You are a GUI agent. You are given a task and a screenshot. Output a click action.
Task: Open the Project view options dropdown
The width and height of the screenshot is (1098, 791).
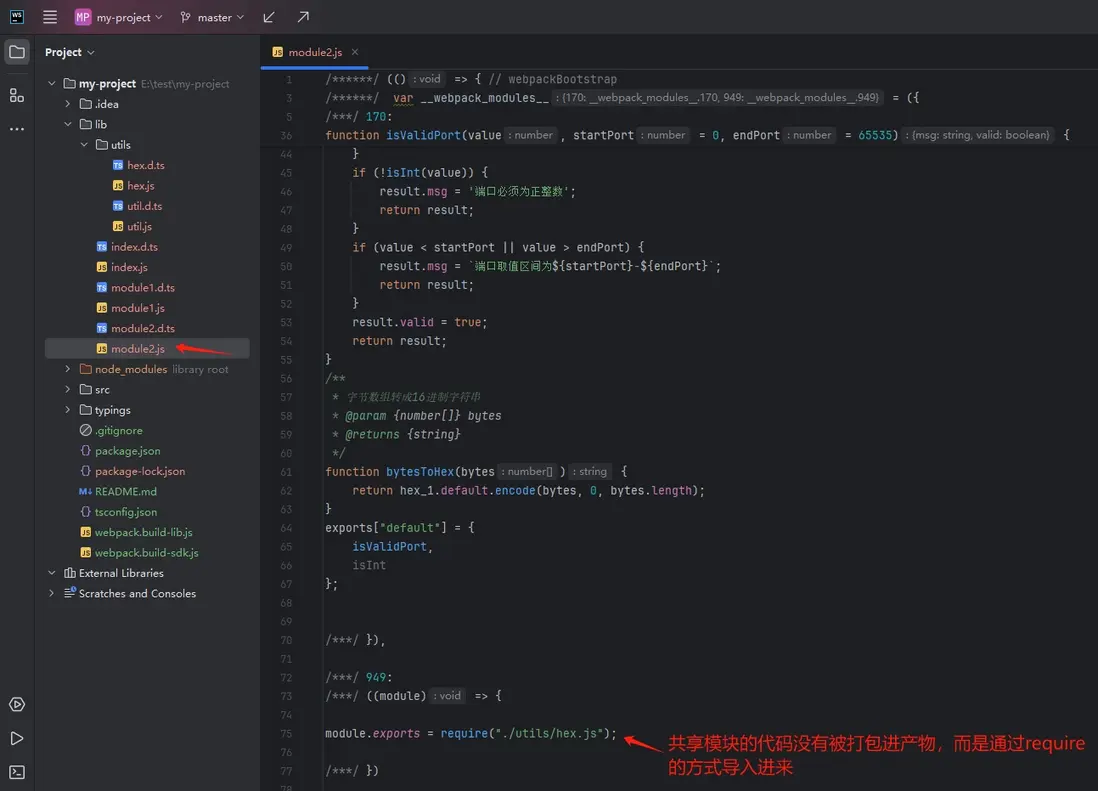[x=70, y=52]
